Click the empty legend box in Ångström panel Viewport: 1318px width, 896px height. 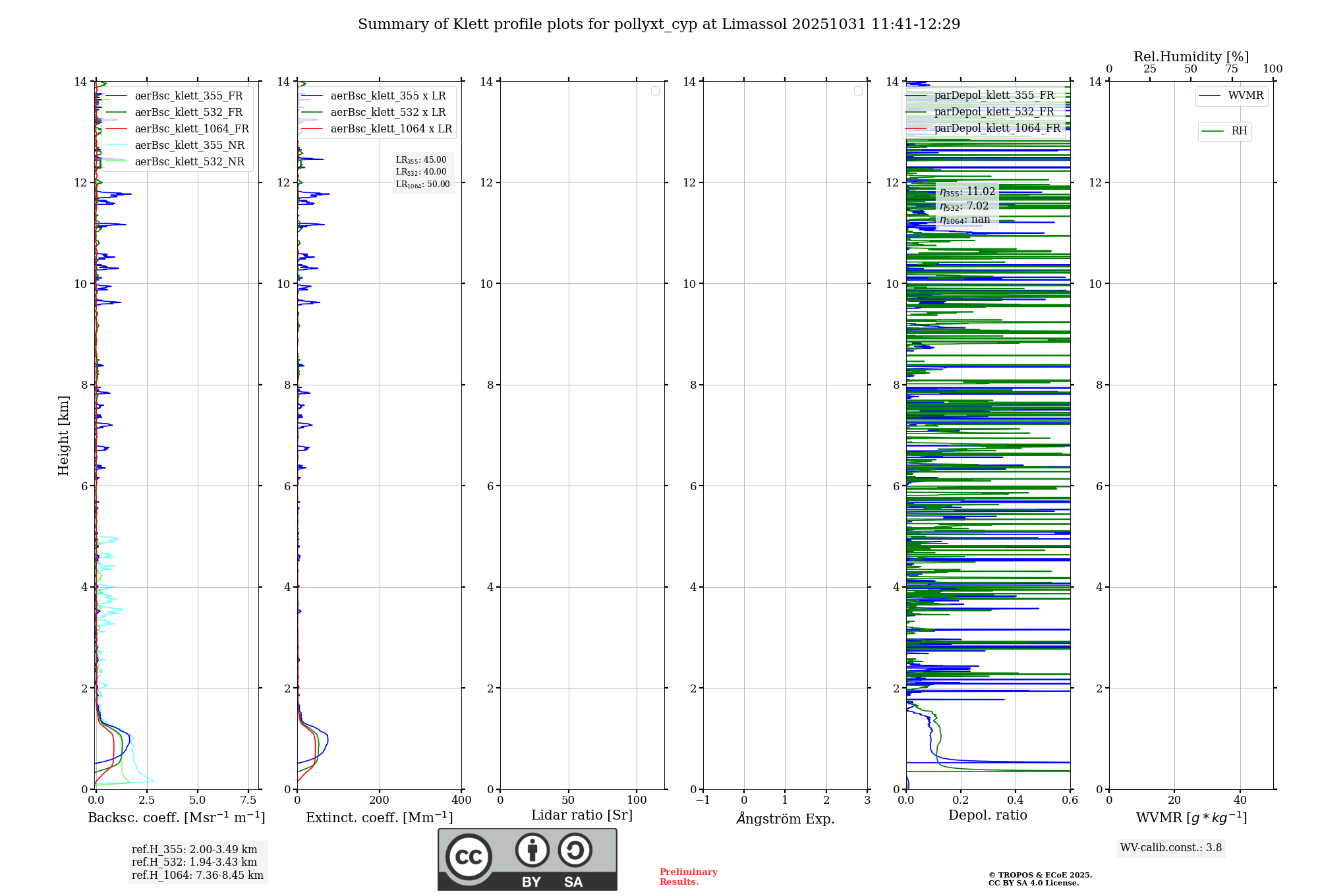click(x=858, y=91)
